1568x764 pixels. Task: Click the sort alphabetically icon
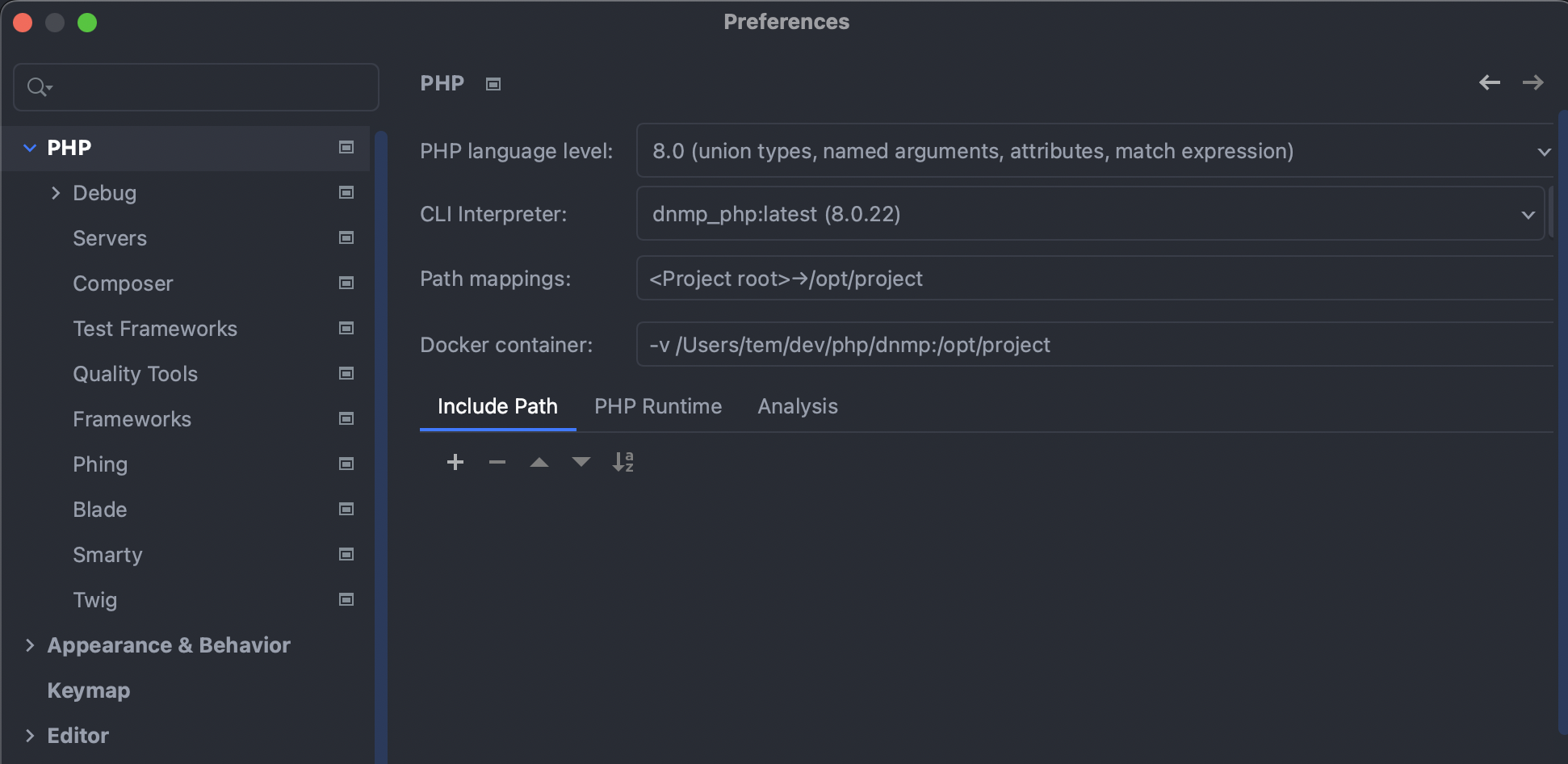pos(623,462)
